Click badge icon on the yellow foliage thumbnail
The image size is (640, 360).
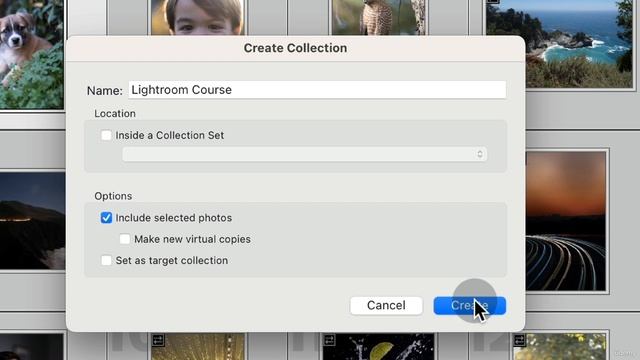pyautogui.click(x=519, y=340)
